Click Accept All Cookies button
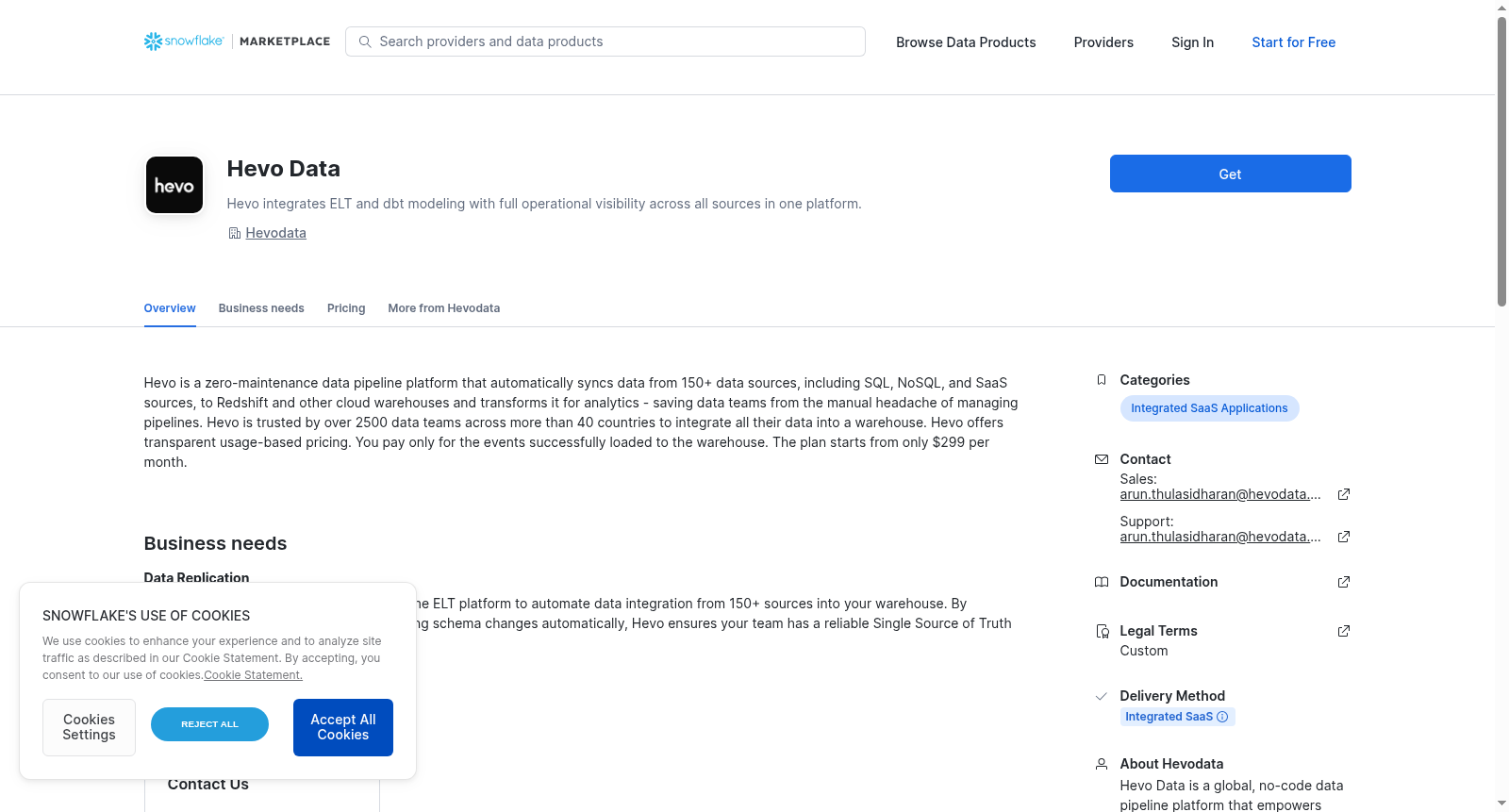Viewport: 1509px width, 812px height. pyautogui.click(x=343, y=727)
